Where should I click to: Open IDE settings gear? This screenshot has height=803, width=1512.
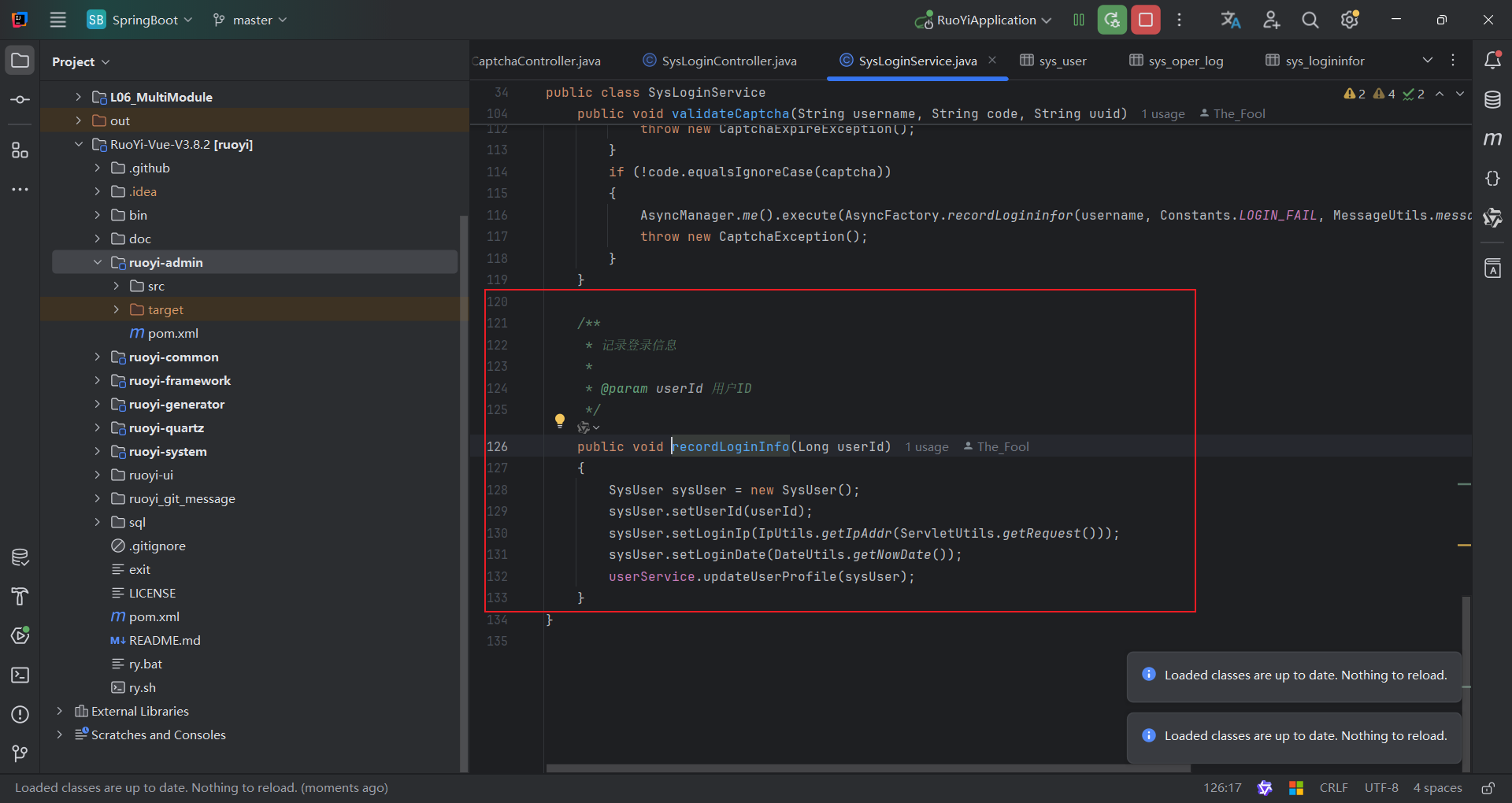click(x=1350, y=20)
